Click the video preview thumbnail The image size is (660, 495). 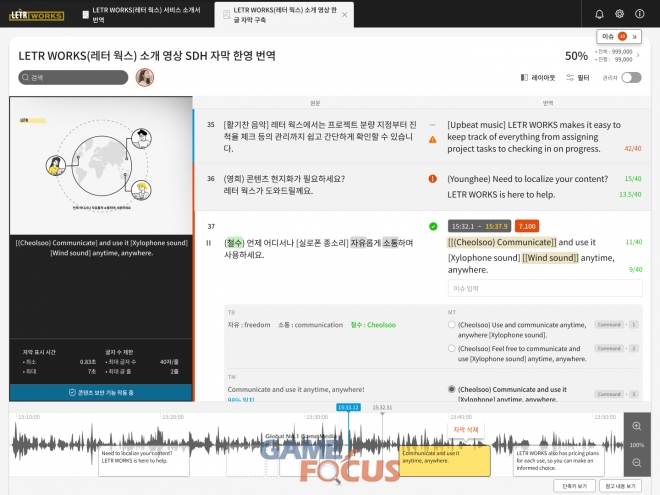(101, 165)
